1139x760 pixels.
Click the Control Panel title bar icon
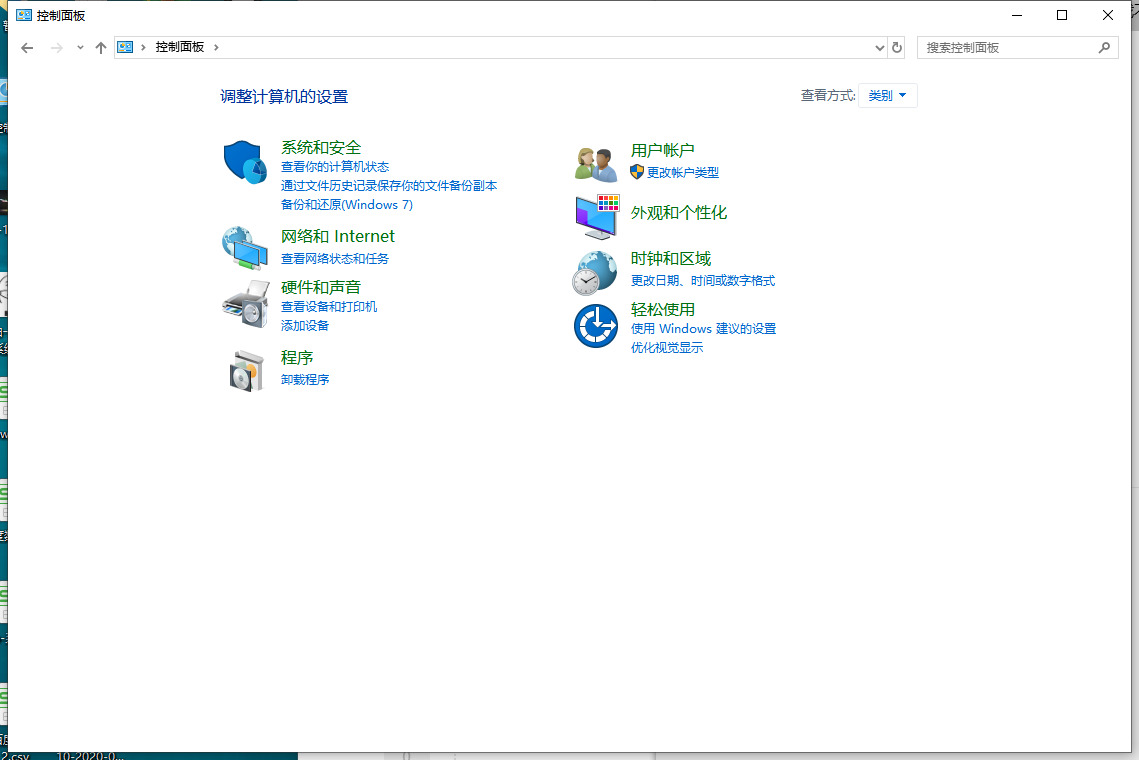(24, 15)
